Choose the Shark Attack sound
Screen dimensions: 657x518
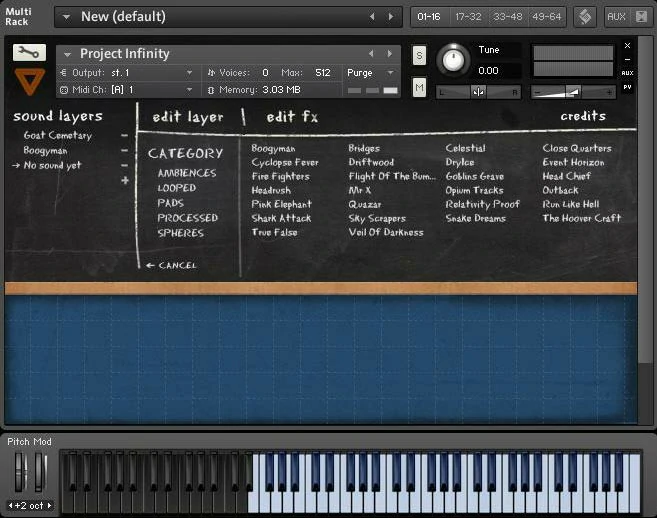pyautogui.click(x=281, y=218)
